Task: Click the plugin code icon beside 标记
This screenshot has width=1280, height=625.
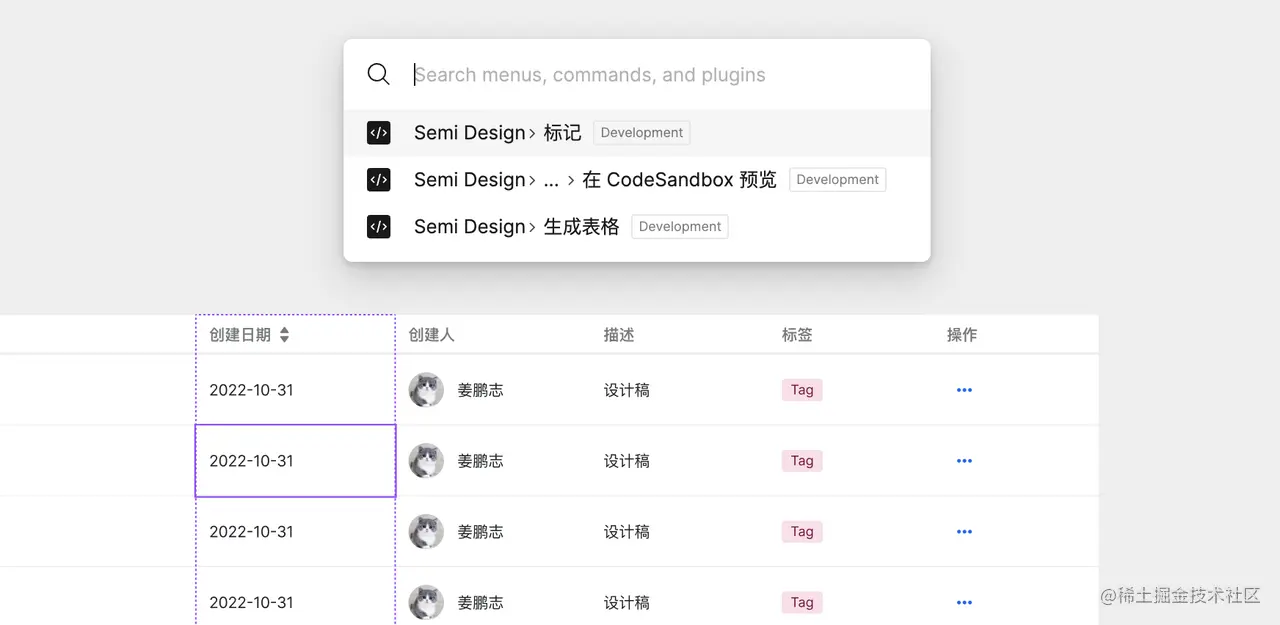Action: (378, 133)
